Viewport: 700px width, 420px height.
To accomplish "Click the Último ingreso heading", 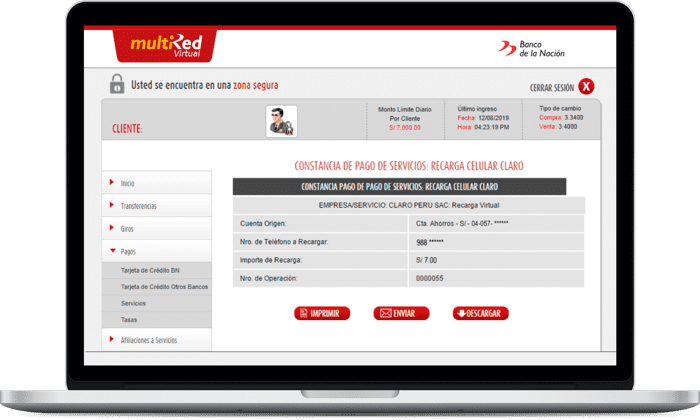I will [477, 109].
